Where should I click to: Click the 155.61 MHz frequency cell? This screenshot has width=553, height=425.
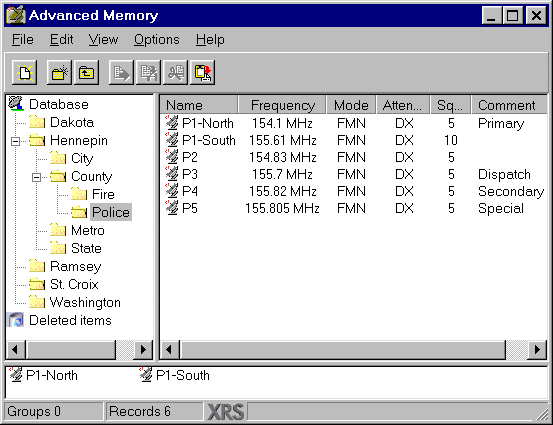[x=282, y=140]
